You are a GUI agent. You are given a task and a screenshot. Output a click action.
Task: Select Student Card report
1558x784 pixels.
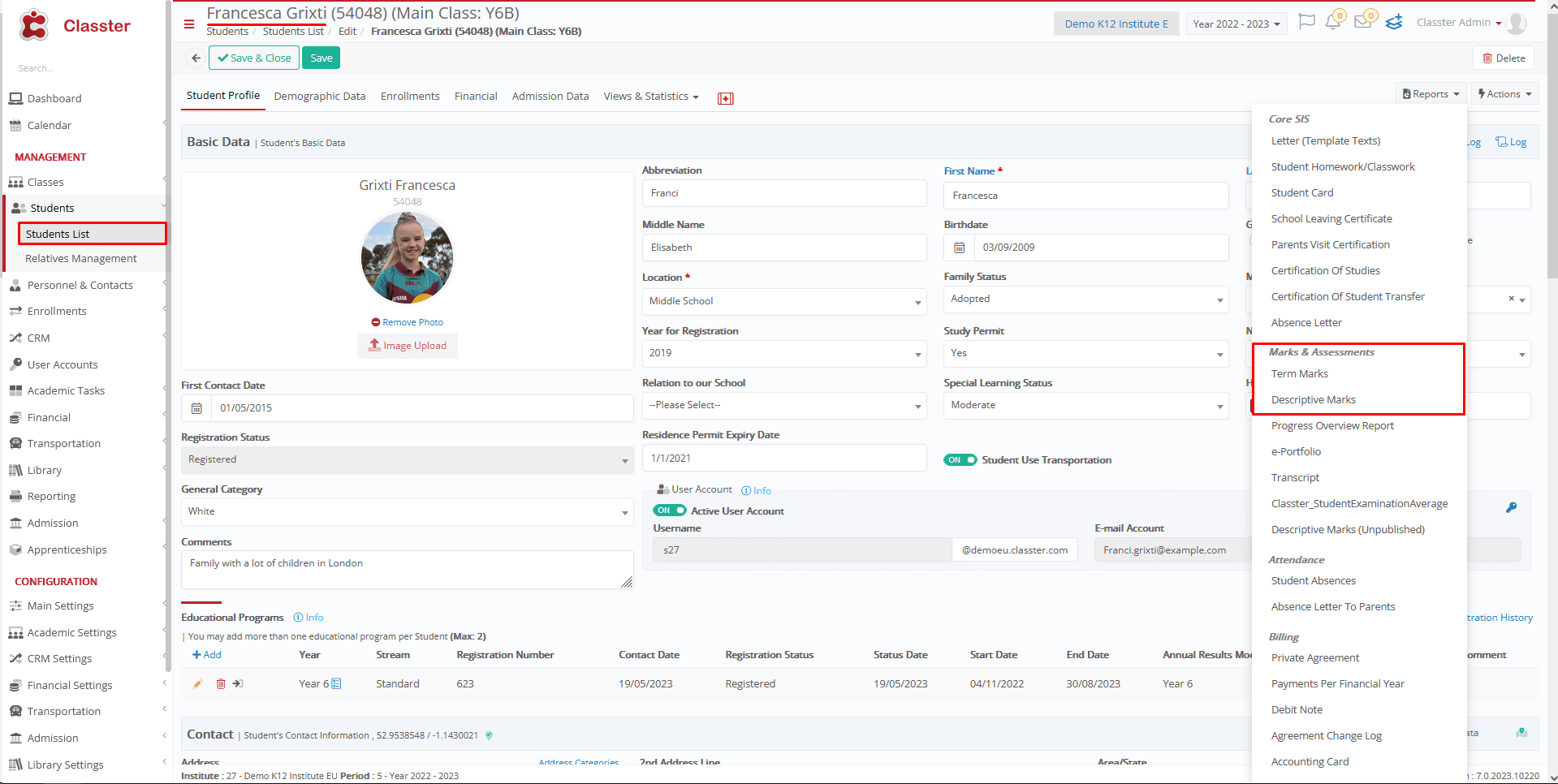click(x=1302, y=192)
